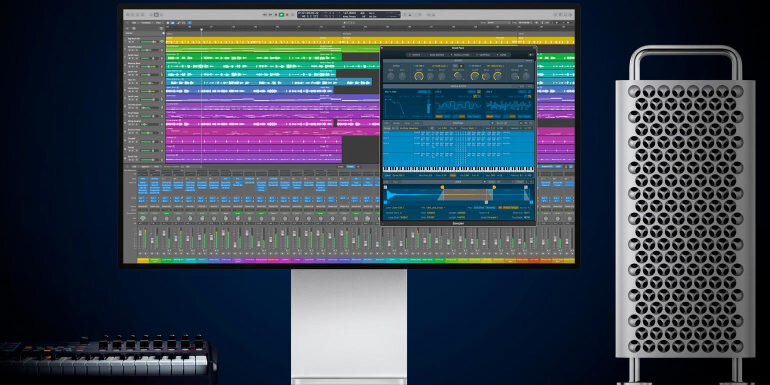Click the Sampler name at window bottom
Image resolution: width=770 pixels, height=385 pixels.
(x=458, y=223)
